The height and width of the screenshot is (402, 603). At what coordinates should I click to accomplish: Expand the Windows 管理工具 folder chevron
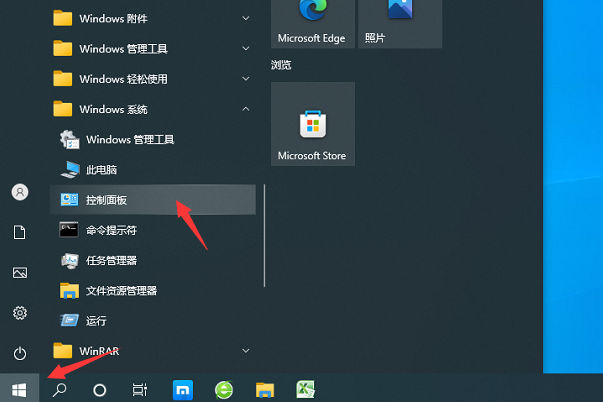246,48
